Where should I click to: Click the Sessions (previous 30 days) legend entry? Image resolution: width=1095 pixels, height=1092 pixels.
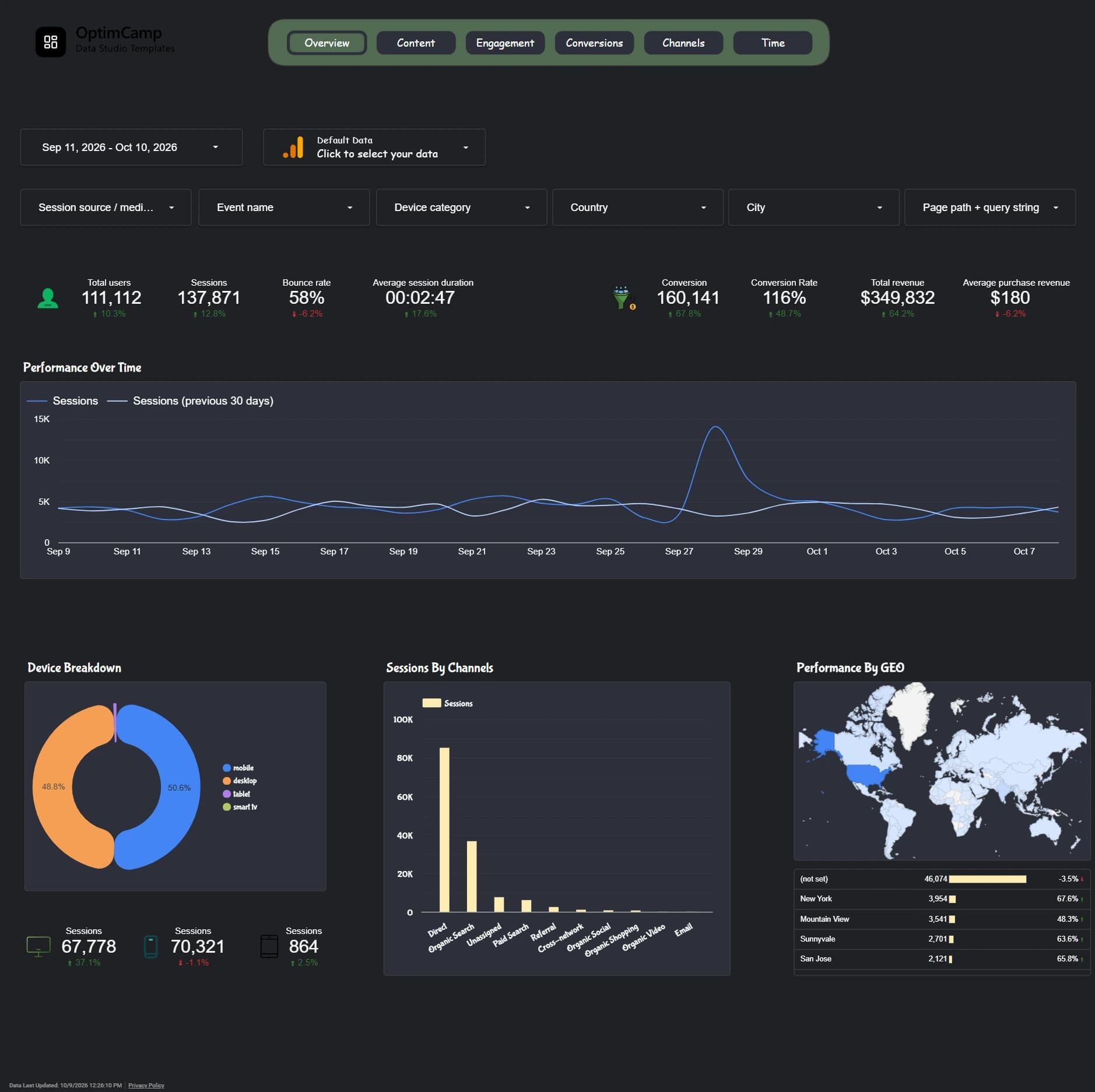[x=191, y=401]
